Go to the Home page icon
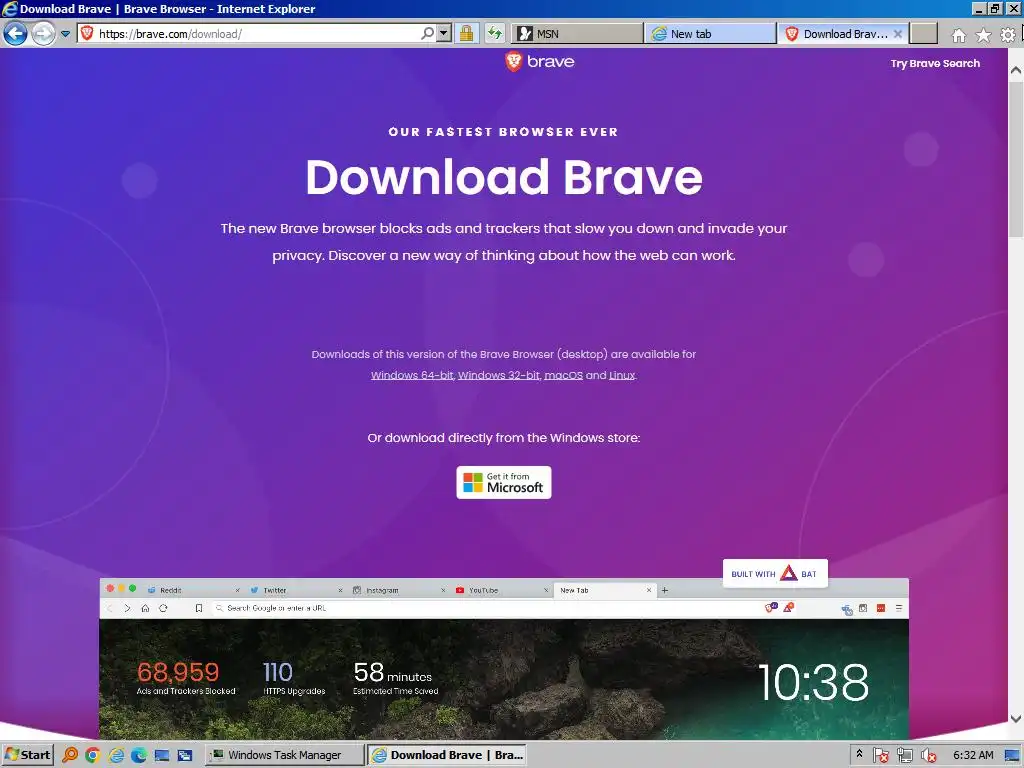 point(959,35)
